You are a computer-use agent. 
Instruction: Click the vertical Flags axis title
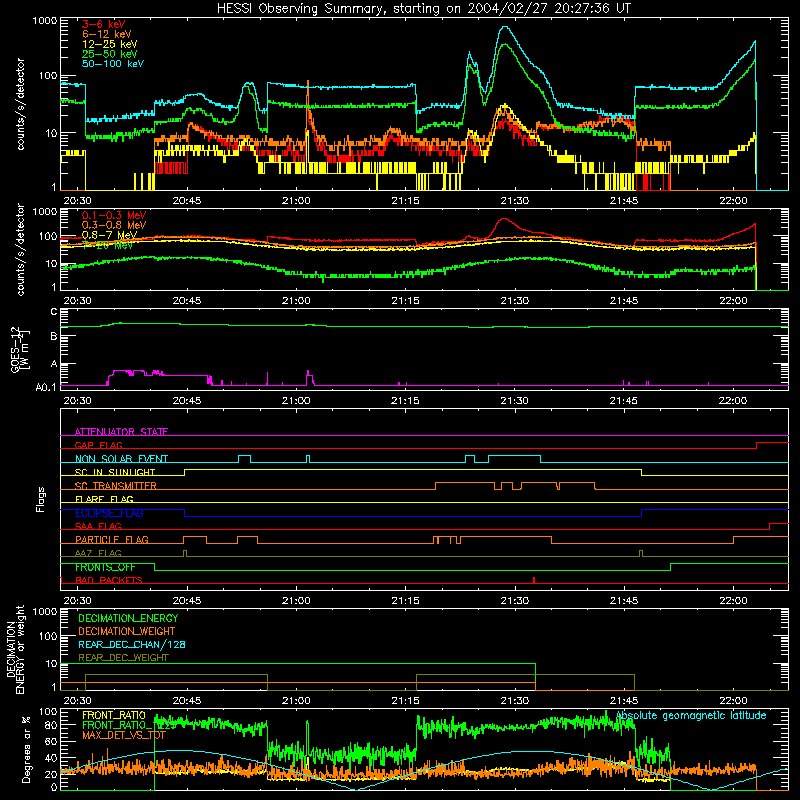(x=41, y=499)
